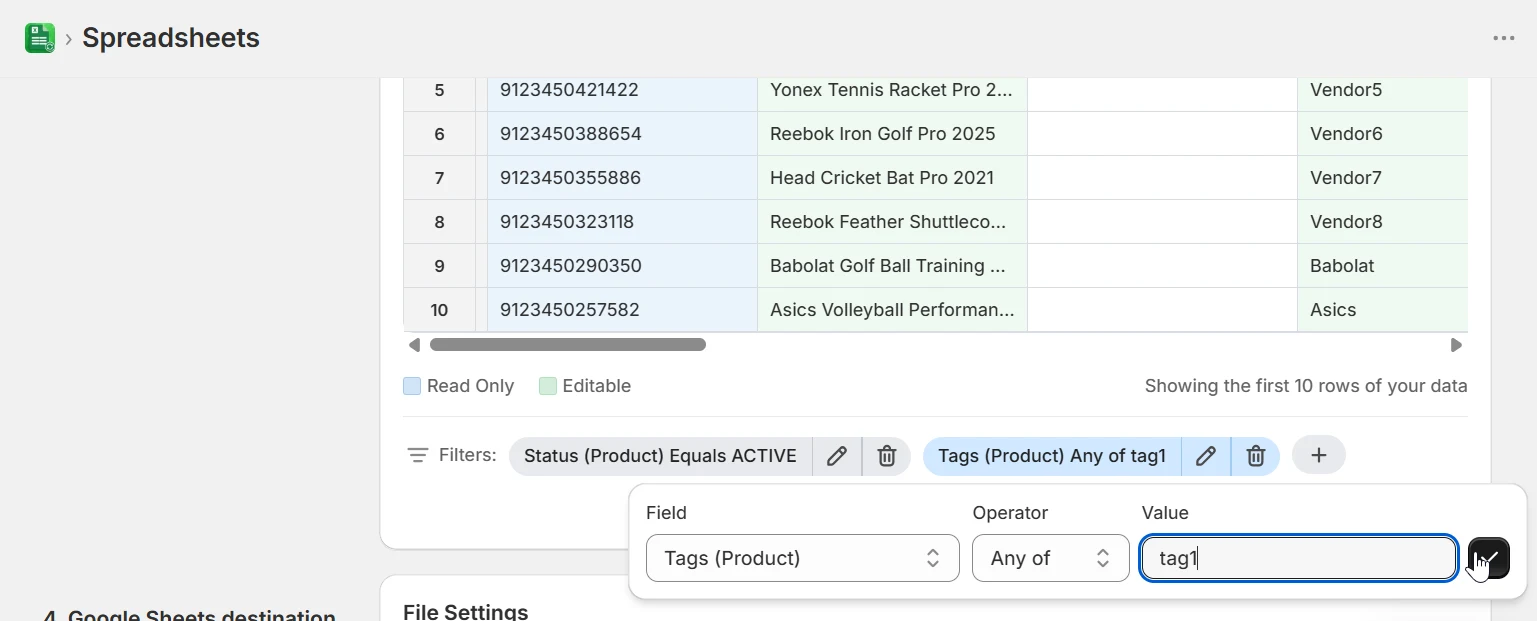This screenshot has height=621, width=1537.
Task: Open the Field dropdown Tags (Product)
Action: click(803, 558)
